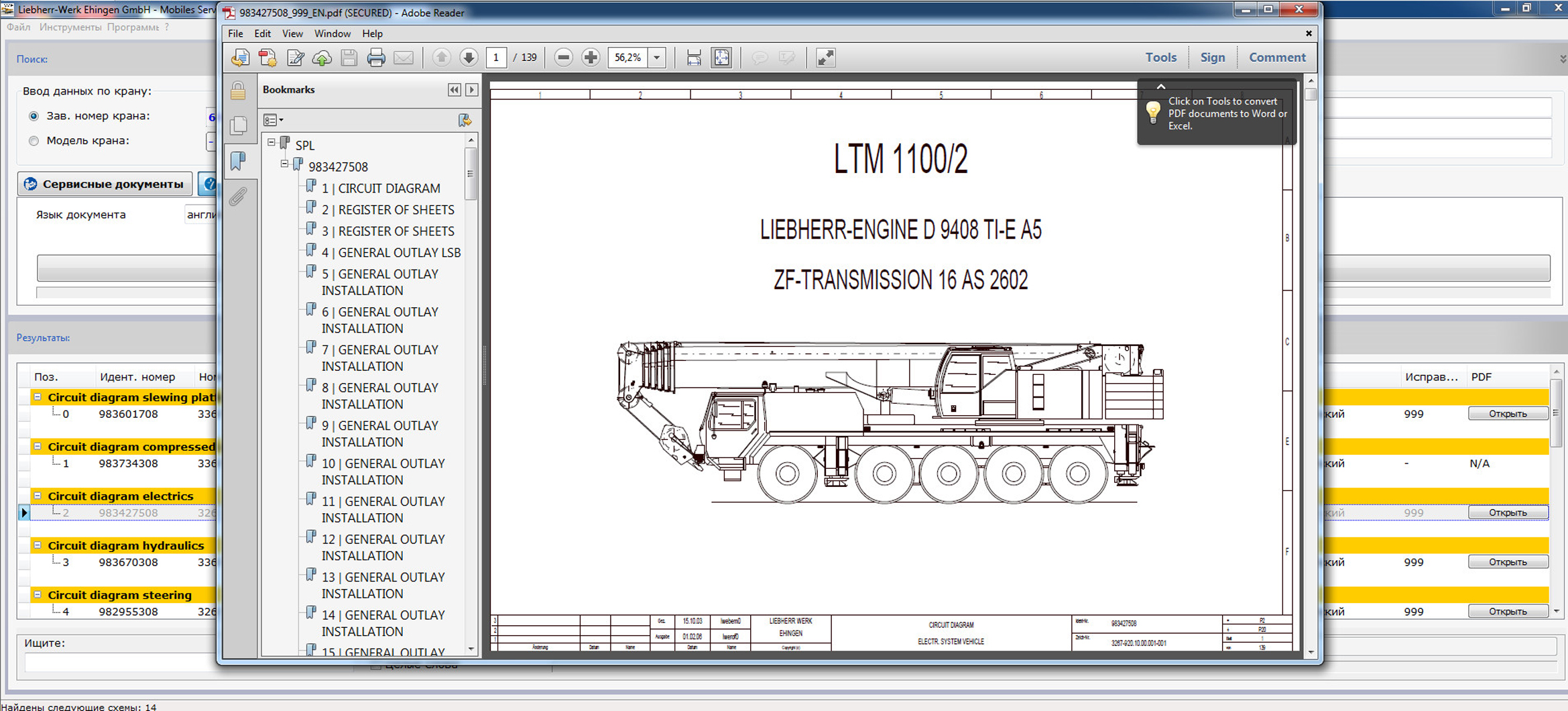The width and height of the screenshot is (1568, 711).
Task: Open the Page Thumbnails panel icon
Action: point(238,125)
